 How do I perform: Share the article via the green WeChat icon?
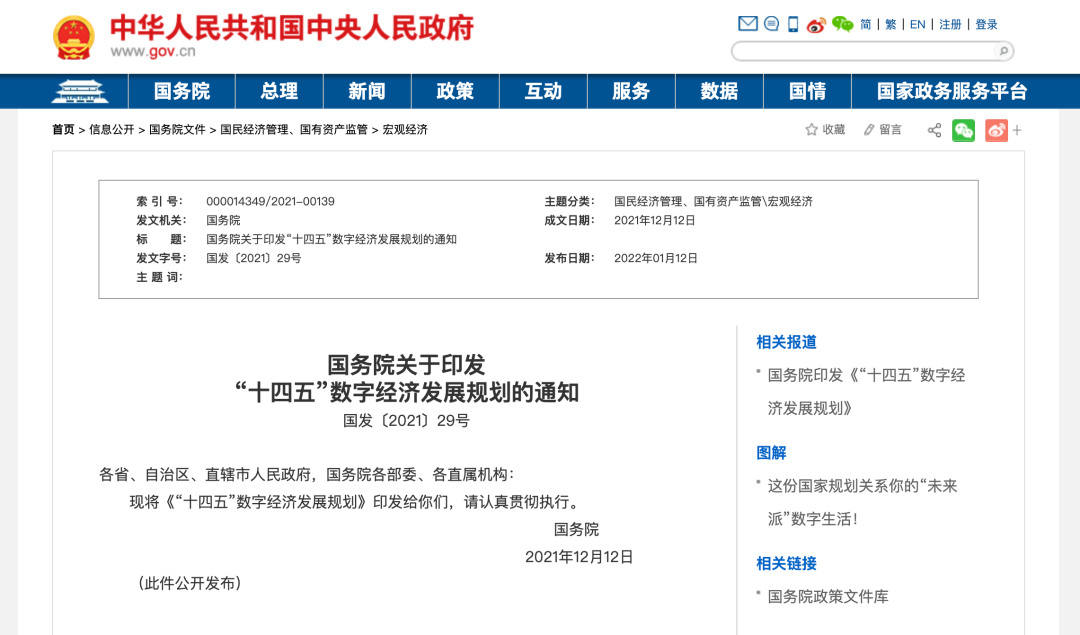pyautogui.click(x=962, y=130)
